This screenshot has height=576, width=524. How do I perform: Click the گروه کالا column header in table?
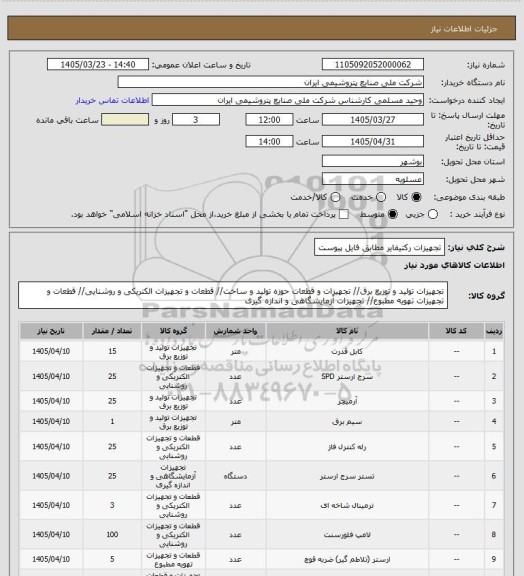click(x=173, y=331)
